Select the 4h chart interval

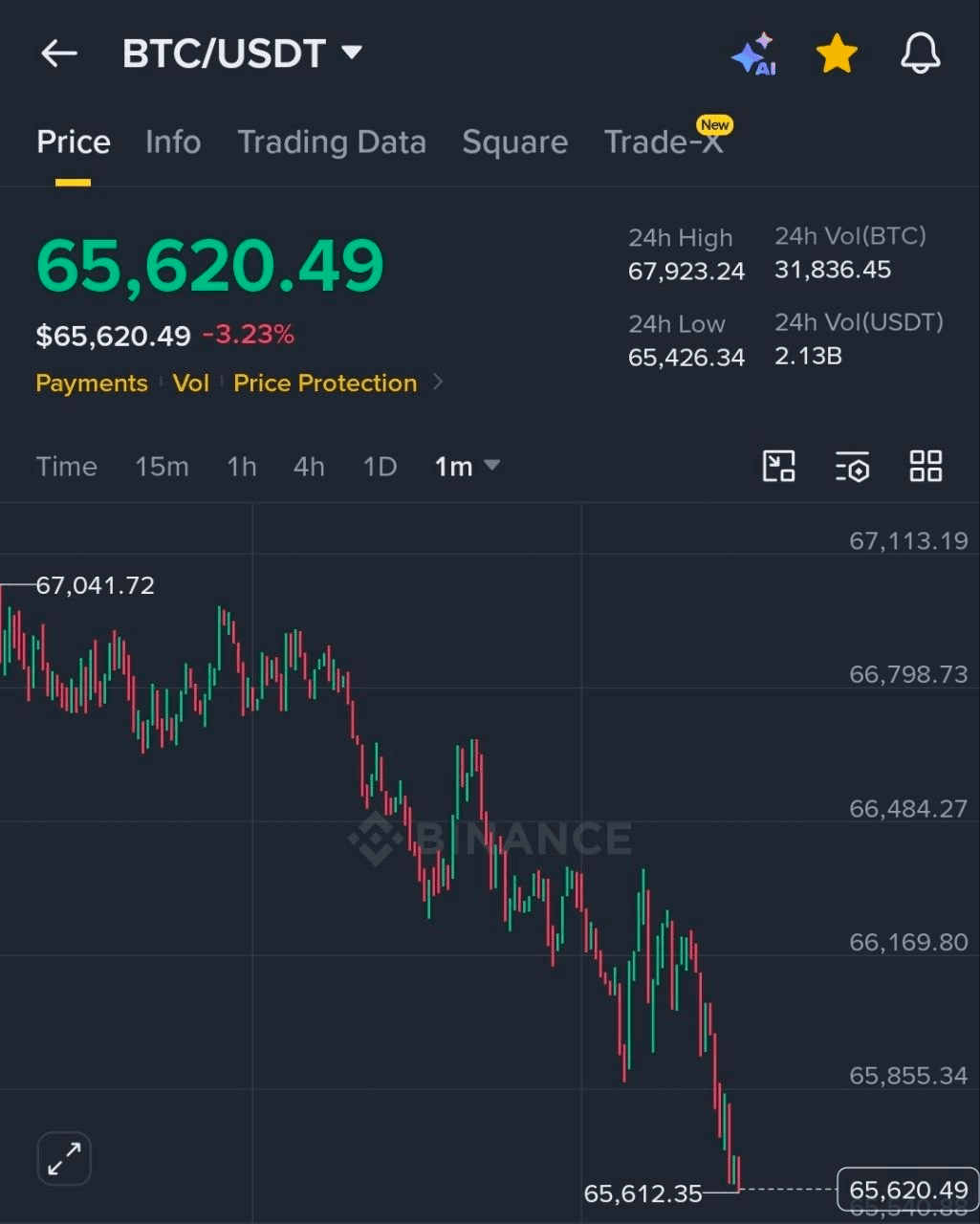tap(309, 467)
